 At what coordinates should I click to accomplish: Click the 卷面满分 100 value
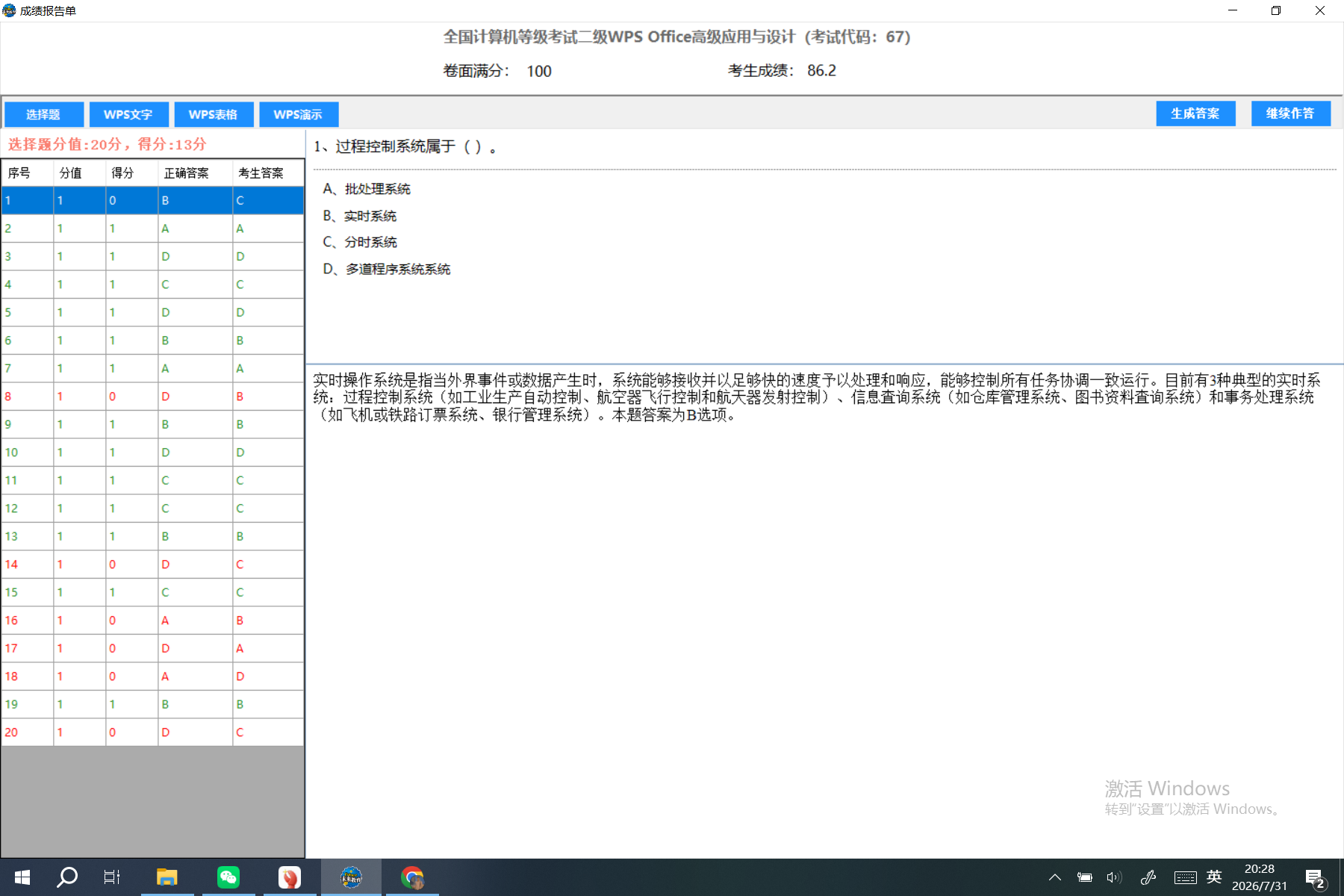[x=539, y=71]
